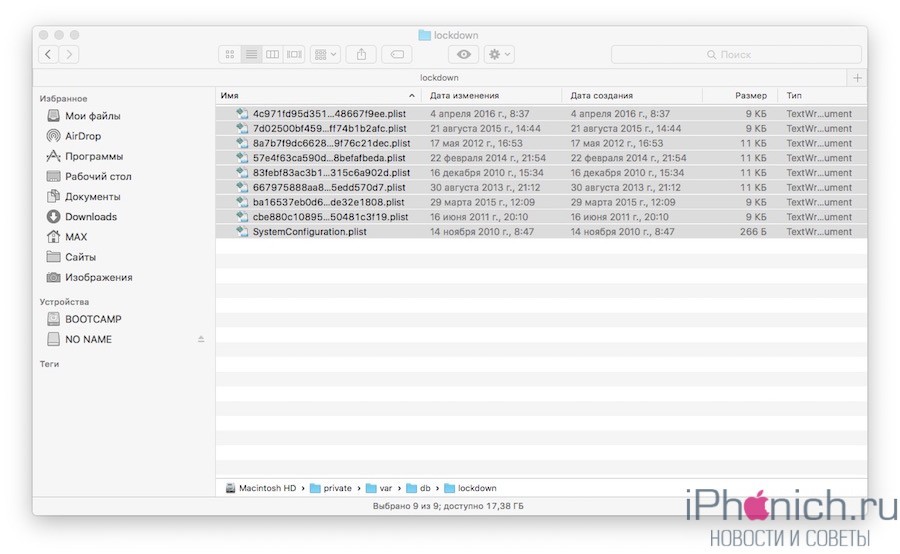The height and width of the screenshot is (554, 900).
Task: Open the private folder in path bar
Action: pyautogui.click(x=337, y=488)
